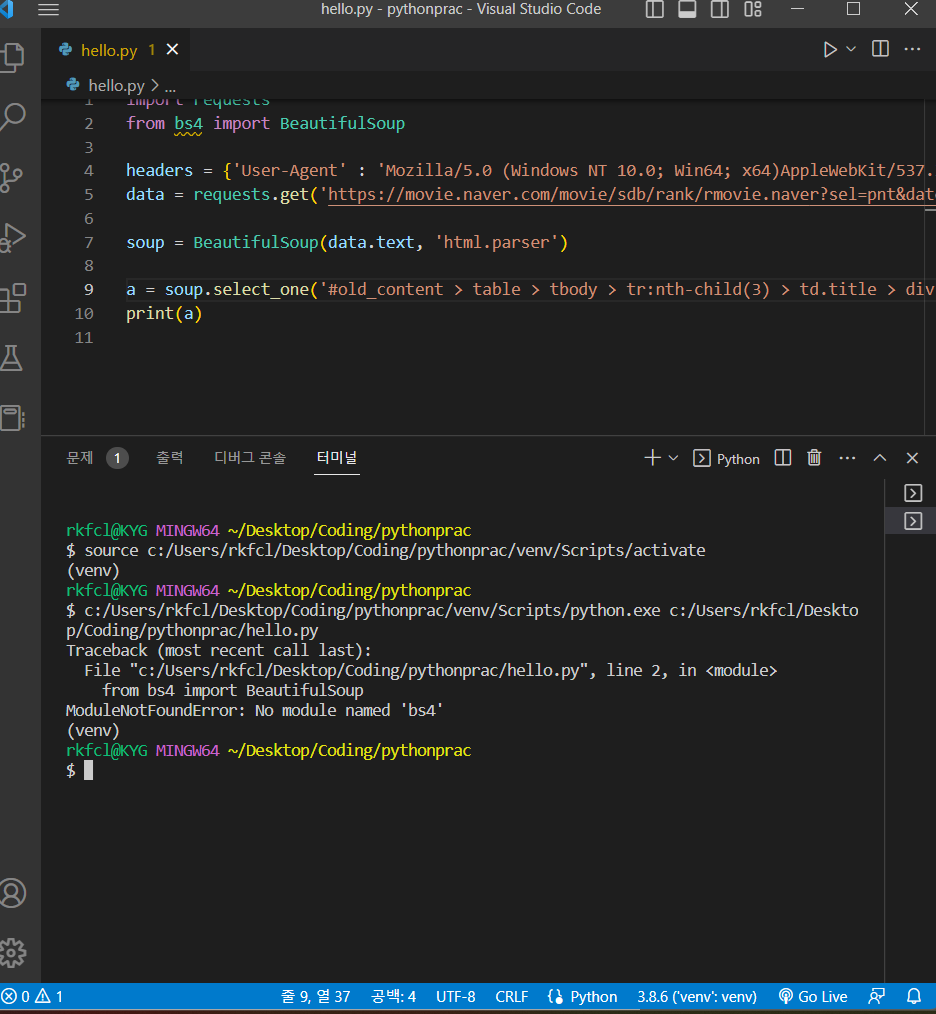Open notifications bell icon

pyautogui.click(x=913, y=997)
